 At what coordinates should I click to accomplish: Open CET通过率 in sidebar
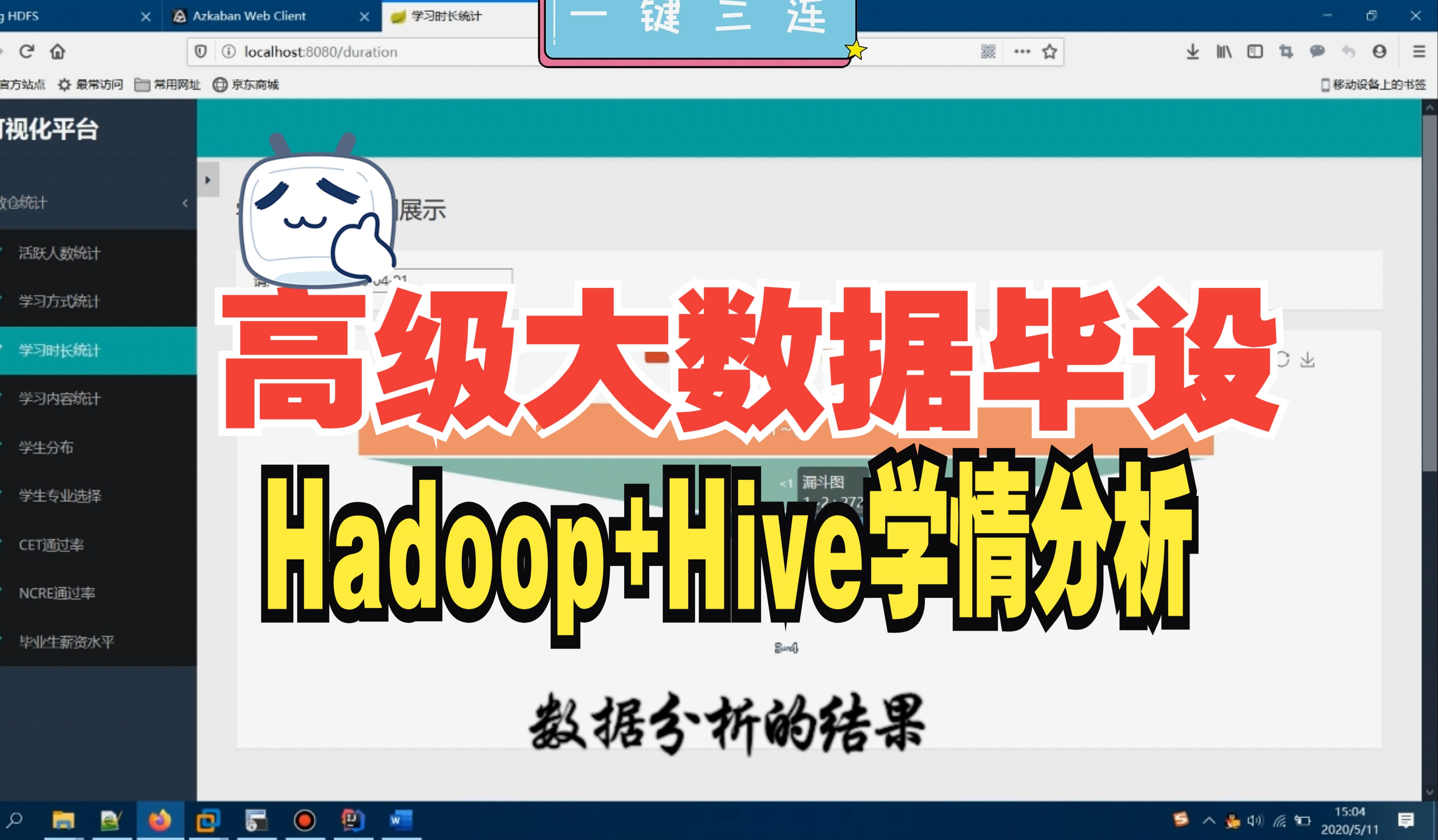[x=98, y=544]
